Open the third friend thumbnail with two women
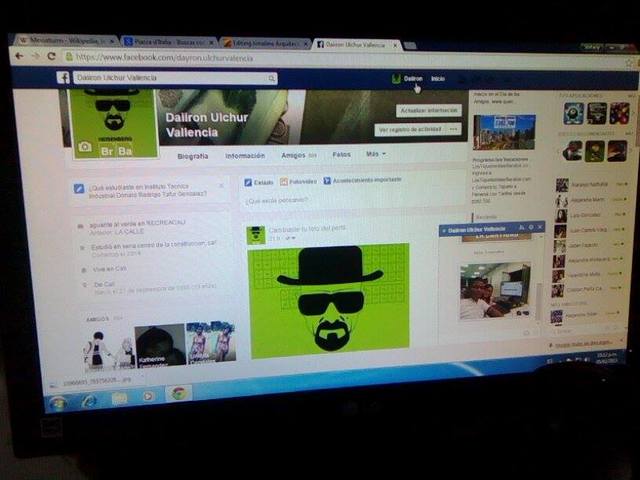 [211, 342]
